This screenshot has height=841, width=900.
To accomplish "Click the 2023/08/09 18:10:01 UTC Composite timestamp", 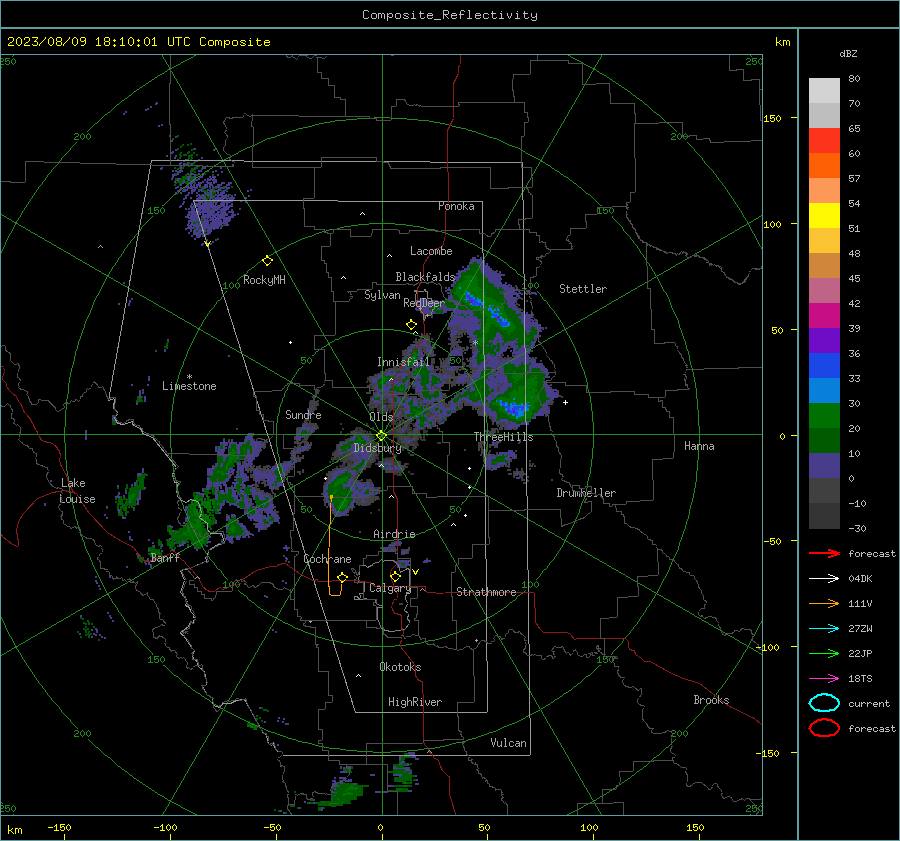I will click(138, 42).
